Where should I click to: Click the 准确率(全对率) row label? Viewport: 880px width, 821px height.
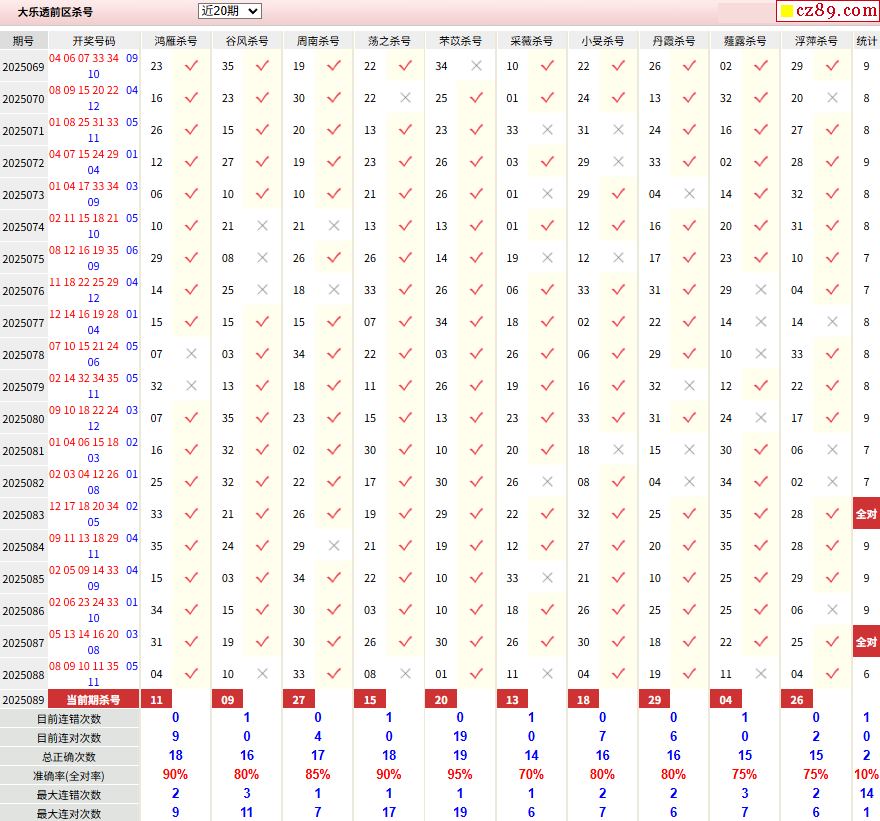coord(69,776)
